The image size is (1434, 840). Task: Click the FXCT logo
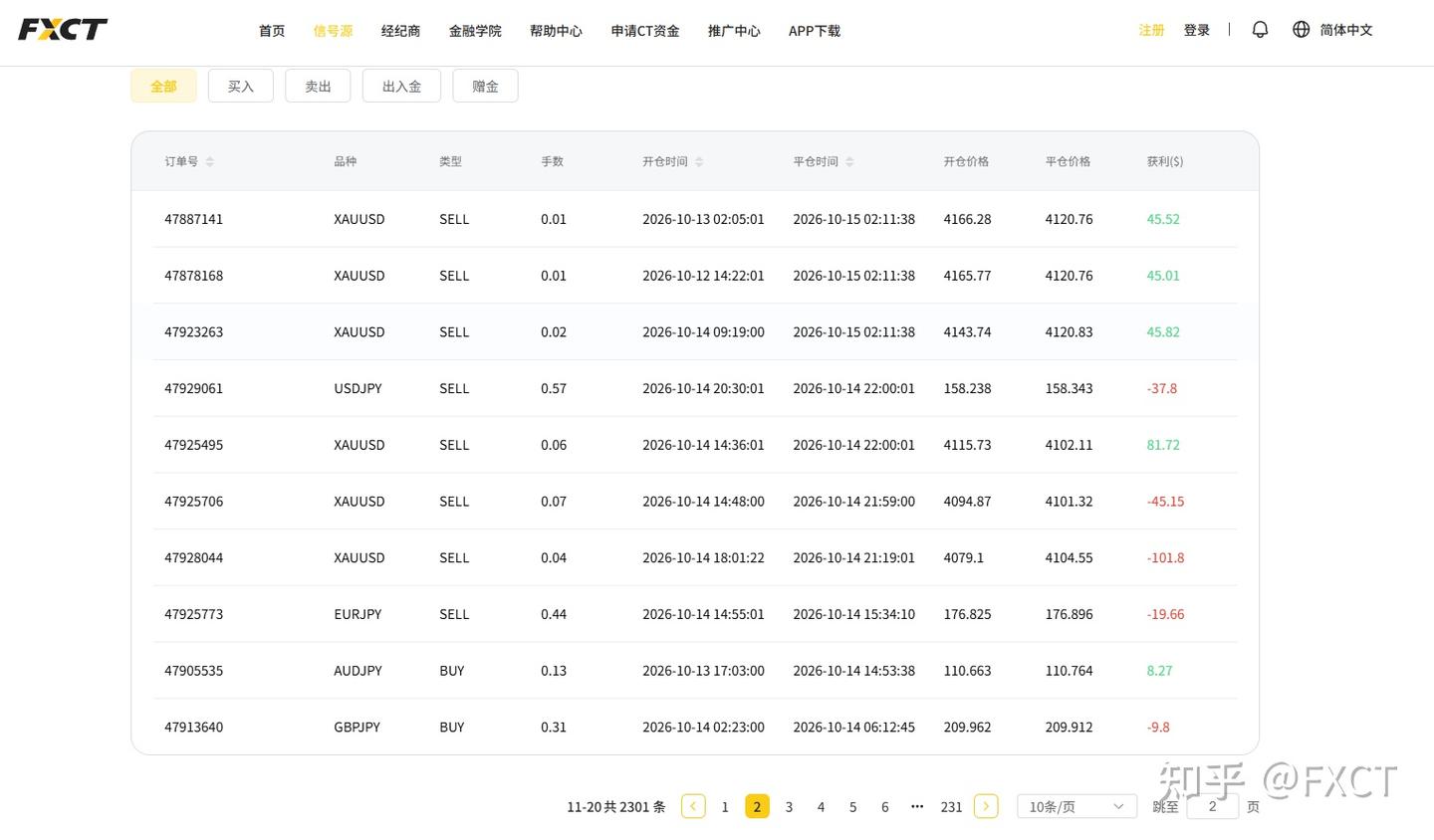tap(63, 30)
